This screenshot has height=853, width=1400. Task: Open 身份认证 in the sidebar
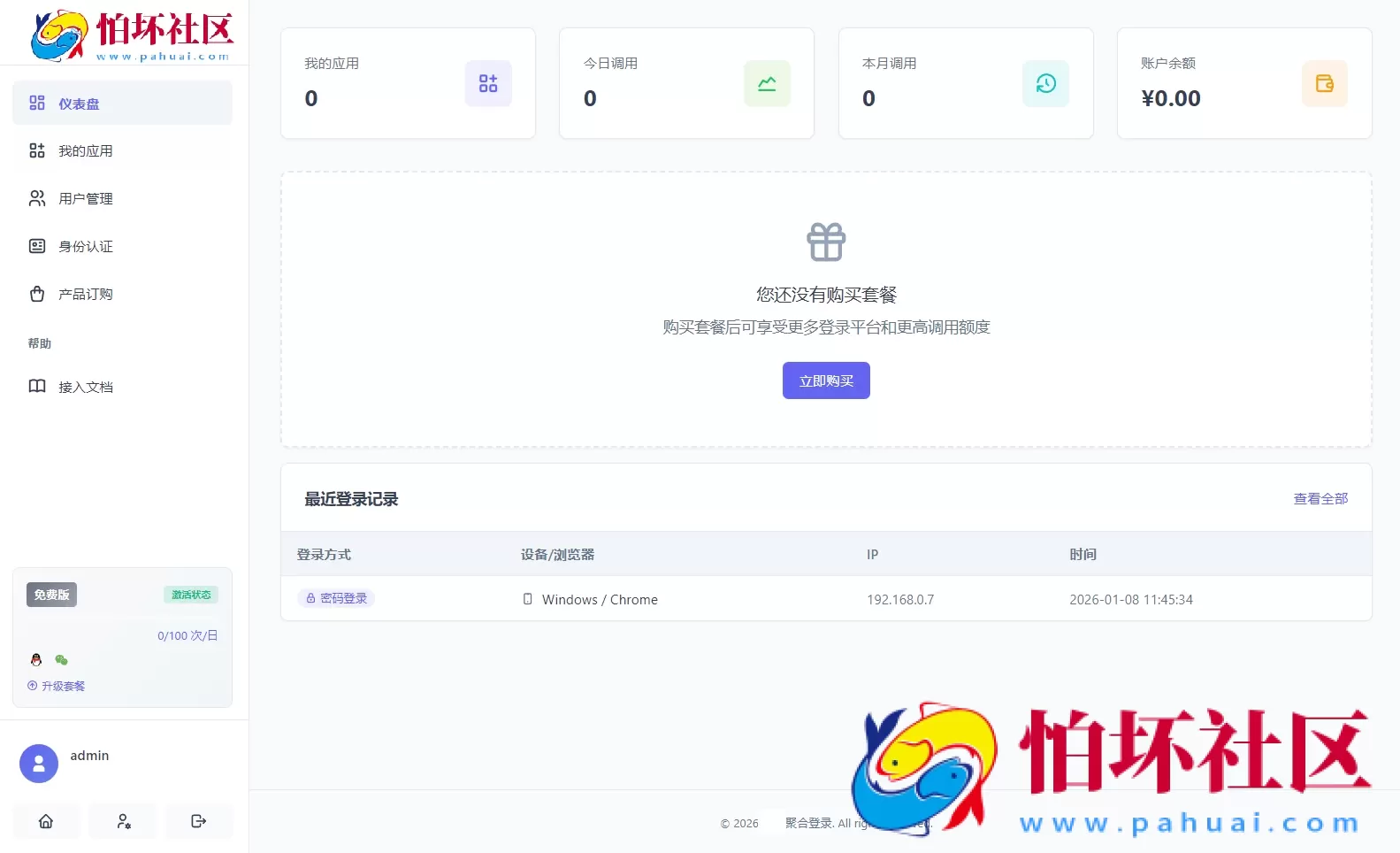(122, 247)
